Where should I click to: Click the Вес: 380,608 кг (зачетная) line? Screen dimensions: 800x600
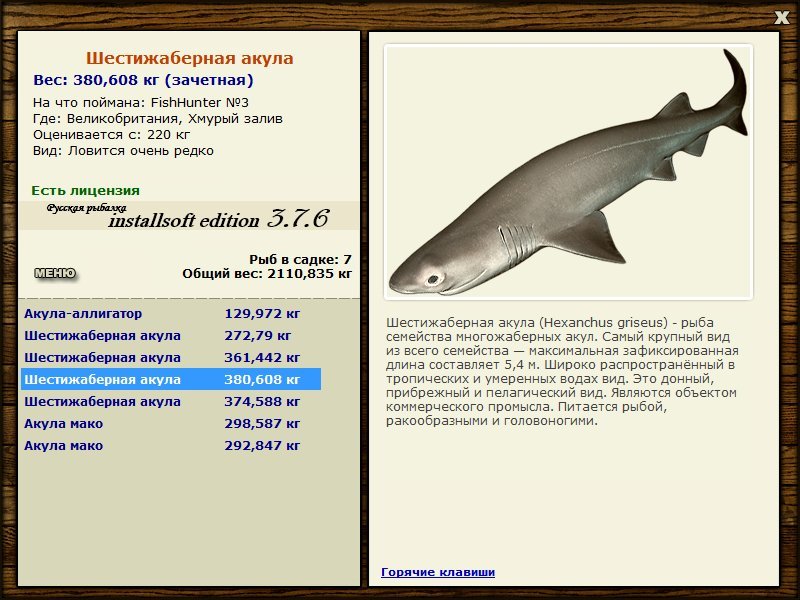tap(143, 80)
